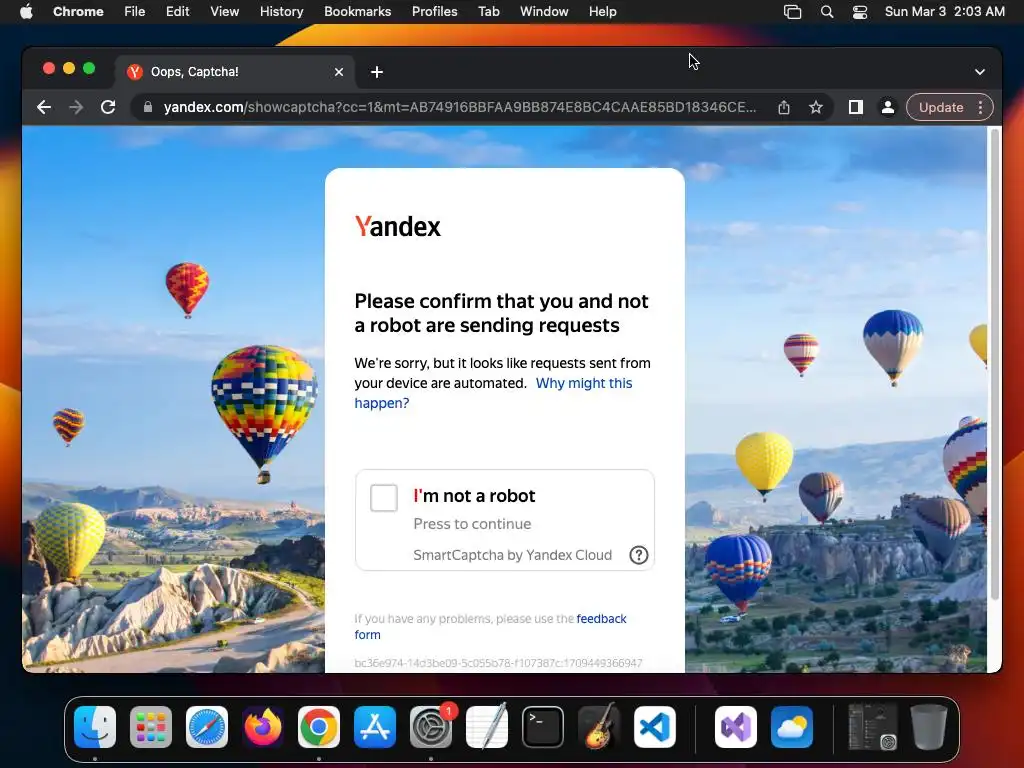1024x768 pixels.
Task: Open the Tab menu
Action: 488,11
